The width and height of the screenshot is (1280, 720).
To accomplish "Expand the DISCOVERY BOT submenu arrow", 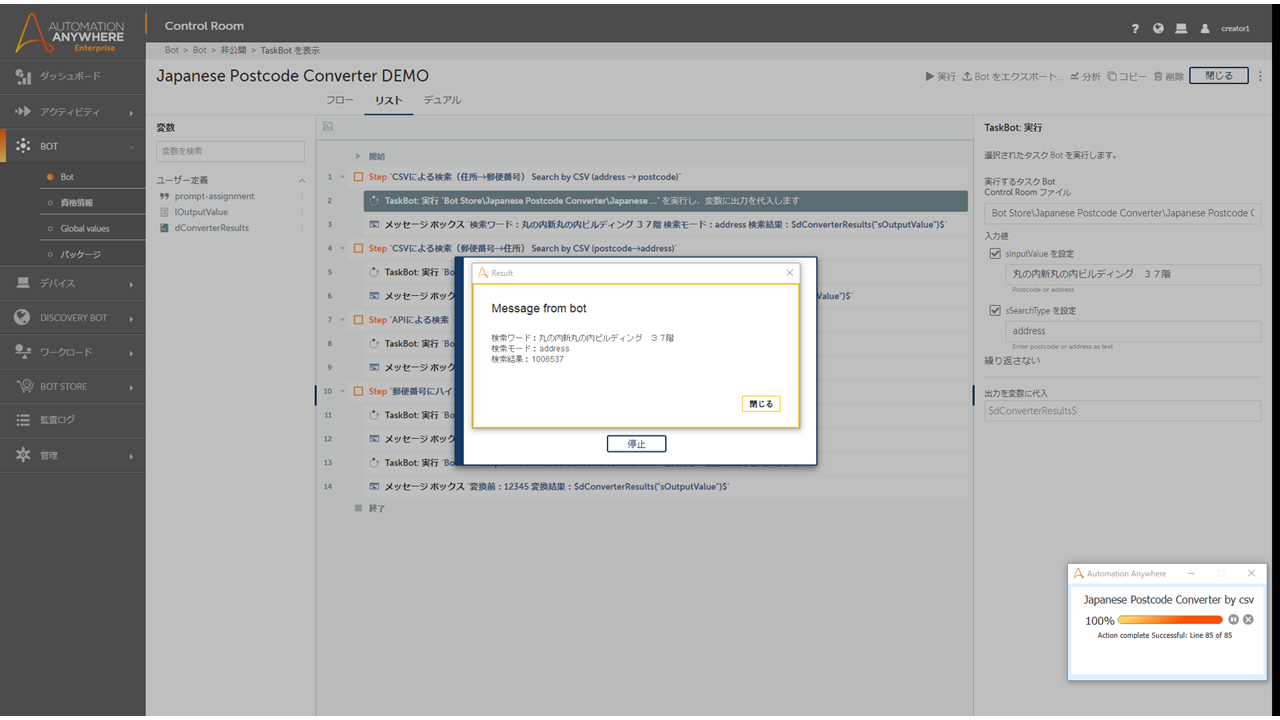I will [x=131, y=319].
